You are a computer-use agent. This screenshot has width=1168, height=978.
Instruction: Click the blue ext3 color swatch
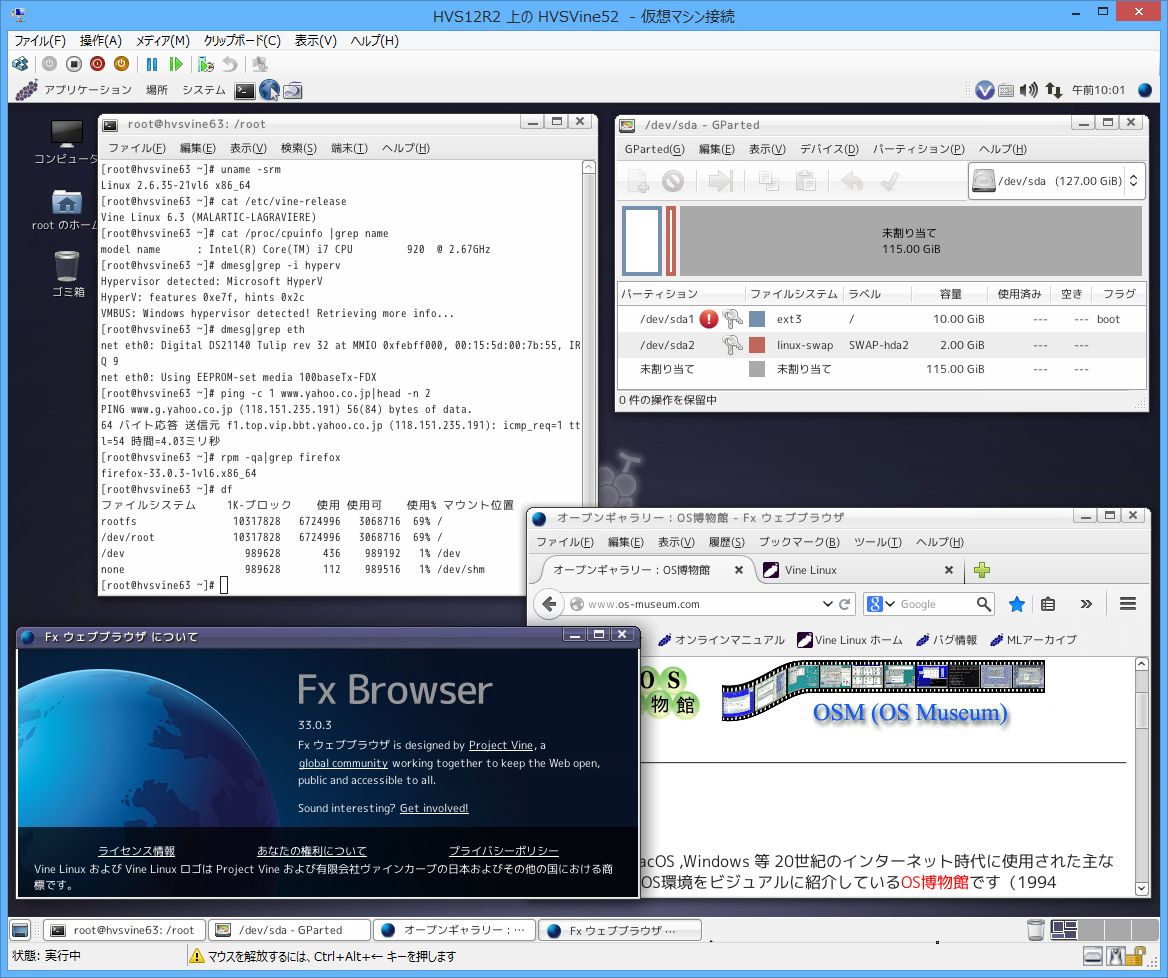click(x=757, y=319)
